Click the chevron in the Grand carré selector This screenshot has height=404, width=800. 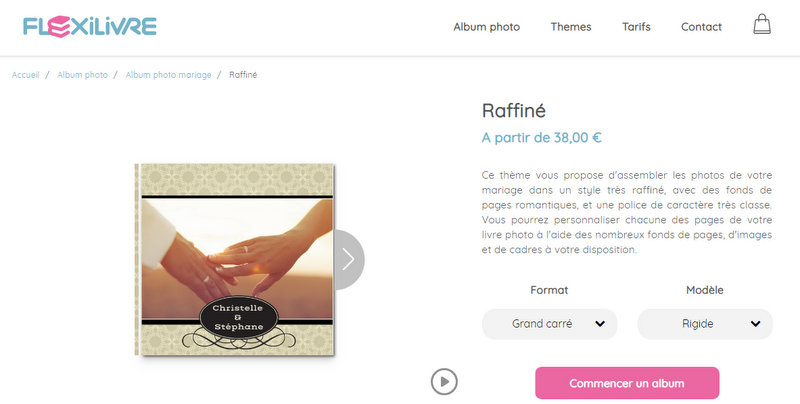[x=600, y=323]
